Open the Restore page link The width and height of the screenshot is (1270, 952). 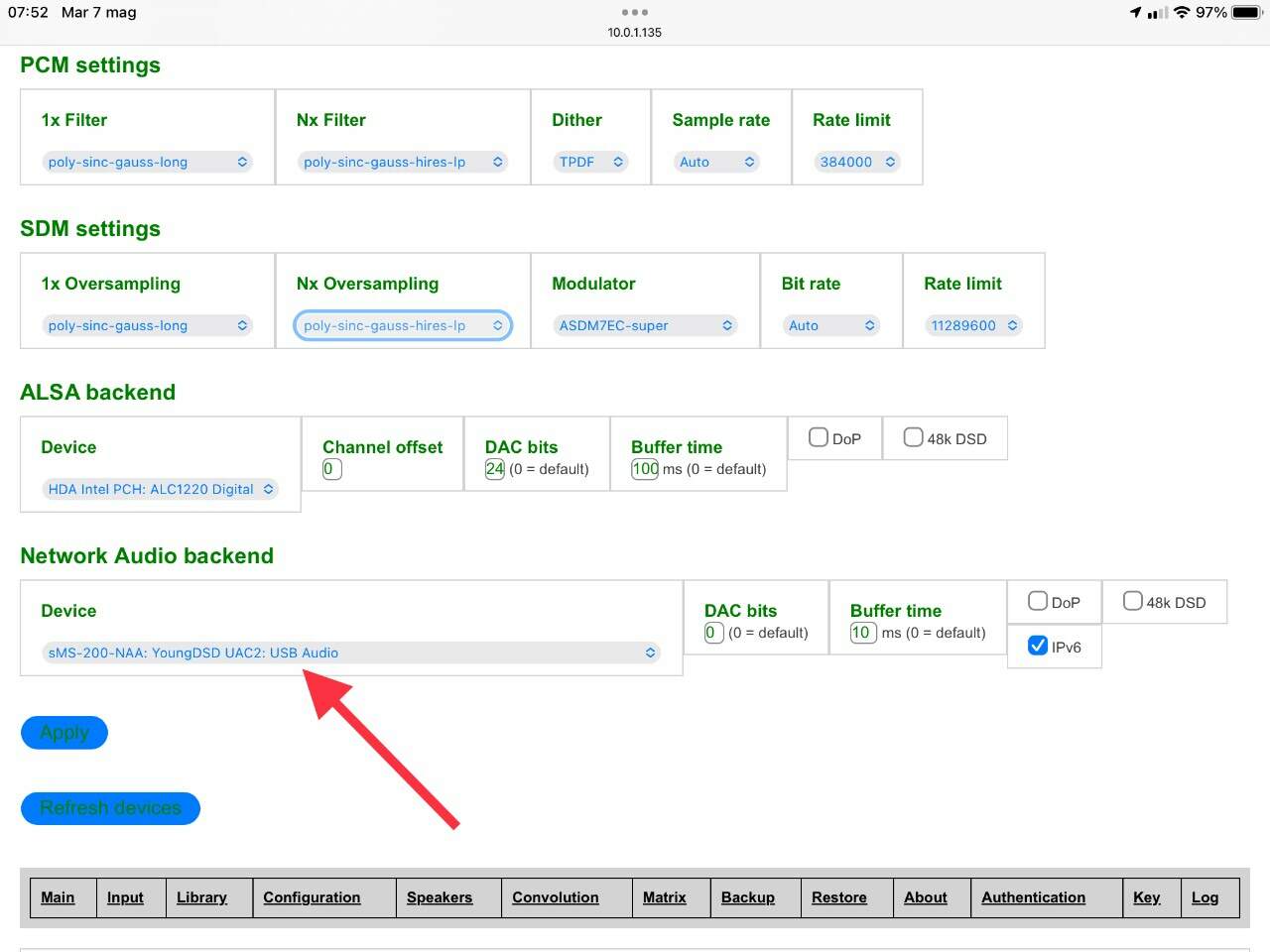point(839,897)
